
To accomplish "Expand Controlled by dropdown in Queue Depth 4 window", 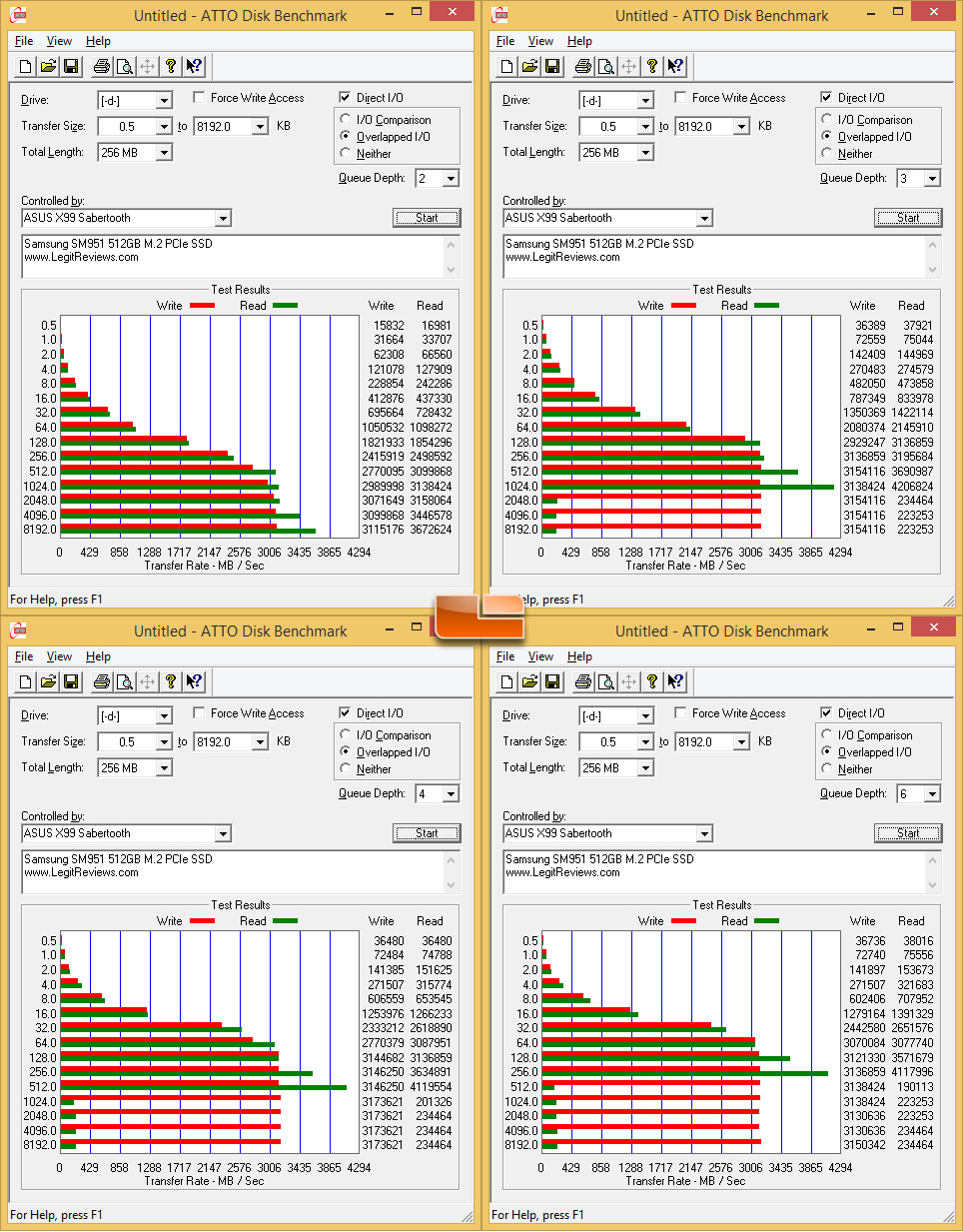I will point(223,833).
